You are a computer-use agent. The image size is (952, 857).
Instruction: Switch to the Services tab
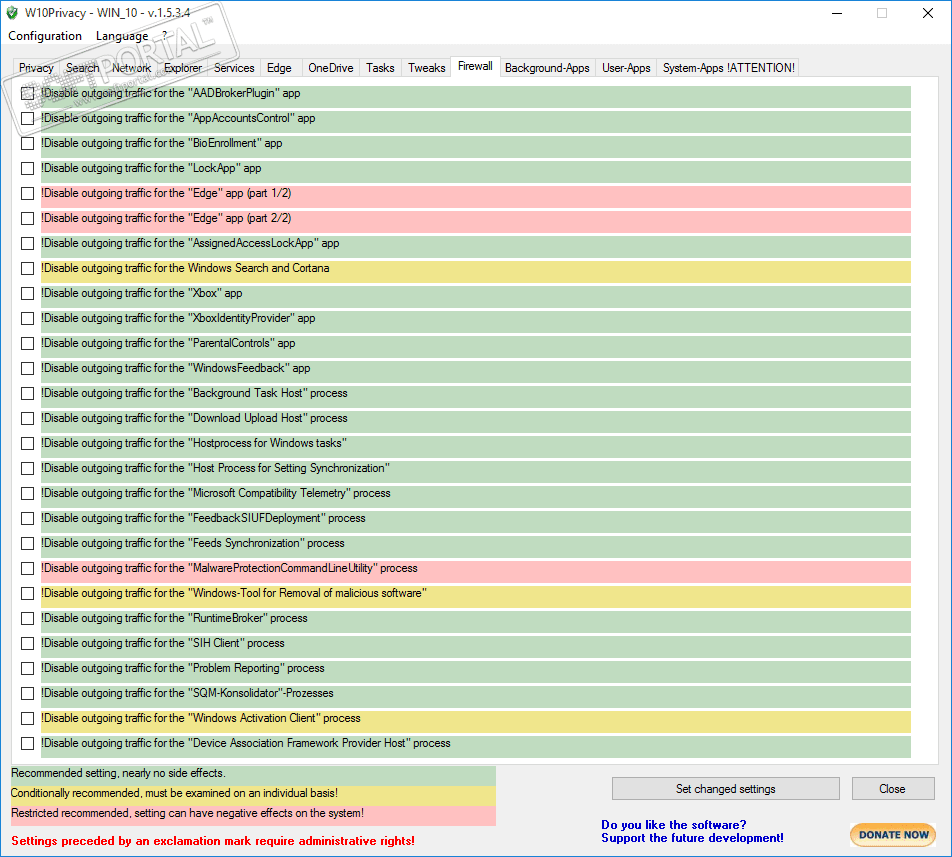tap(234, 68)
